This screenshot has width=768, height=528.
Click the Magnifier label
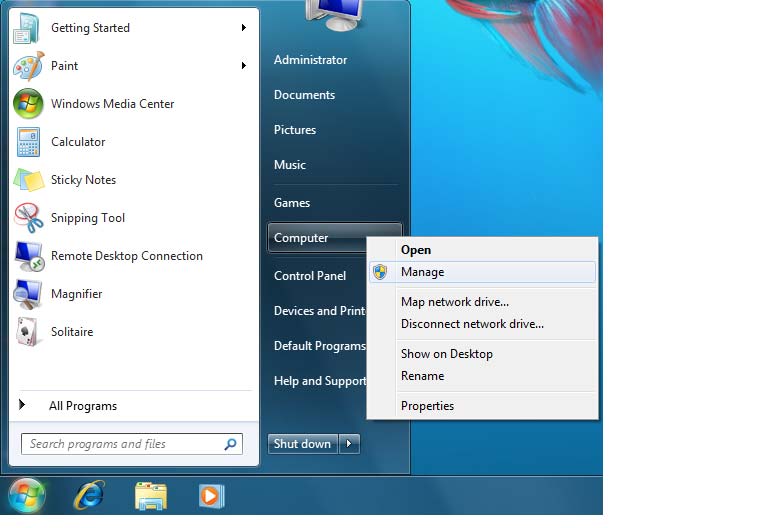pyautogui.click(x=77, y=294)
